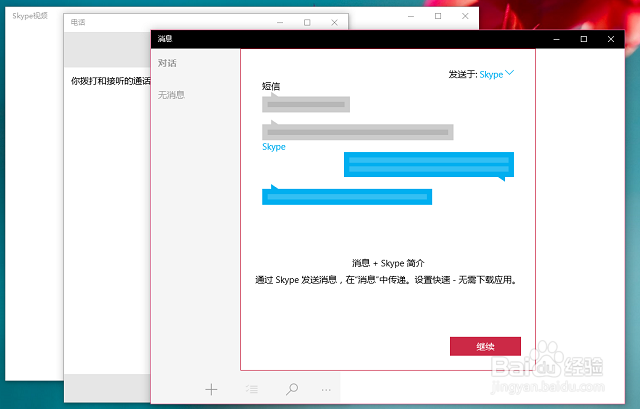Click the 短信 label above gray bubbles
Image resolution: width=640 pixels, height=409 pixels.
pos(271,86)
